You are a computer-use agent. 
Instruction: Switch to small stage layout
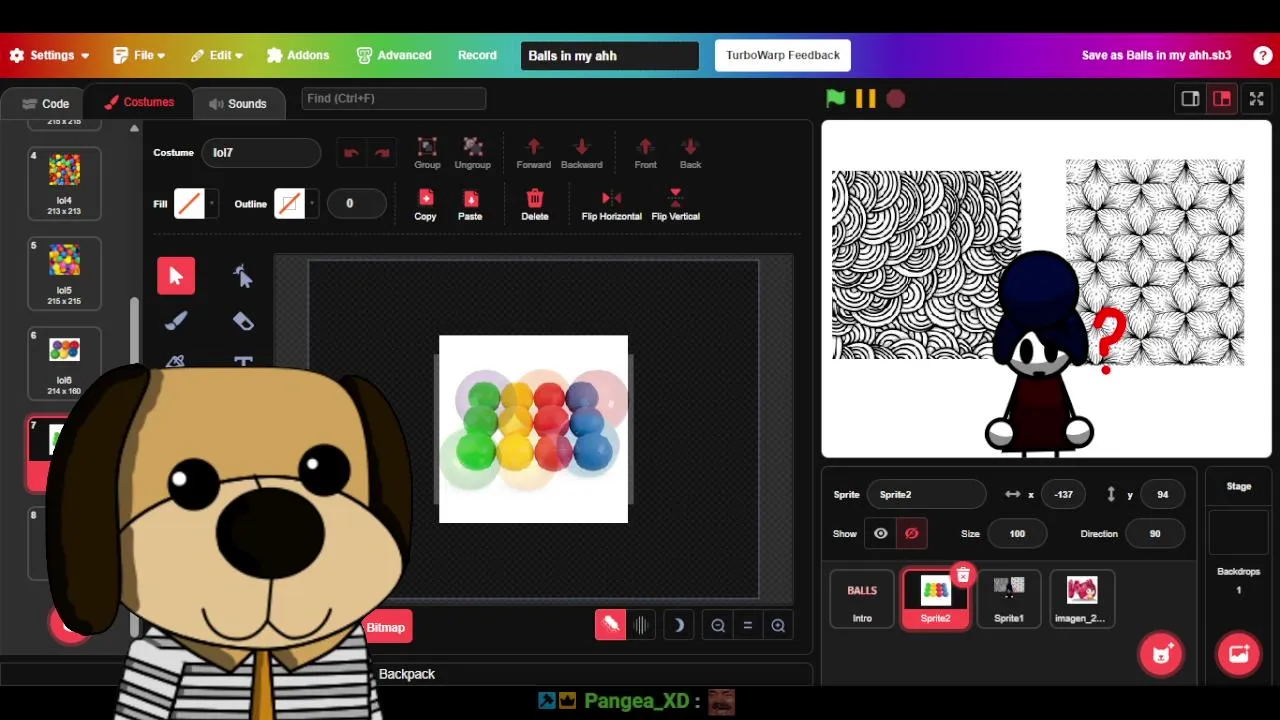click(x=1190, y=98)
